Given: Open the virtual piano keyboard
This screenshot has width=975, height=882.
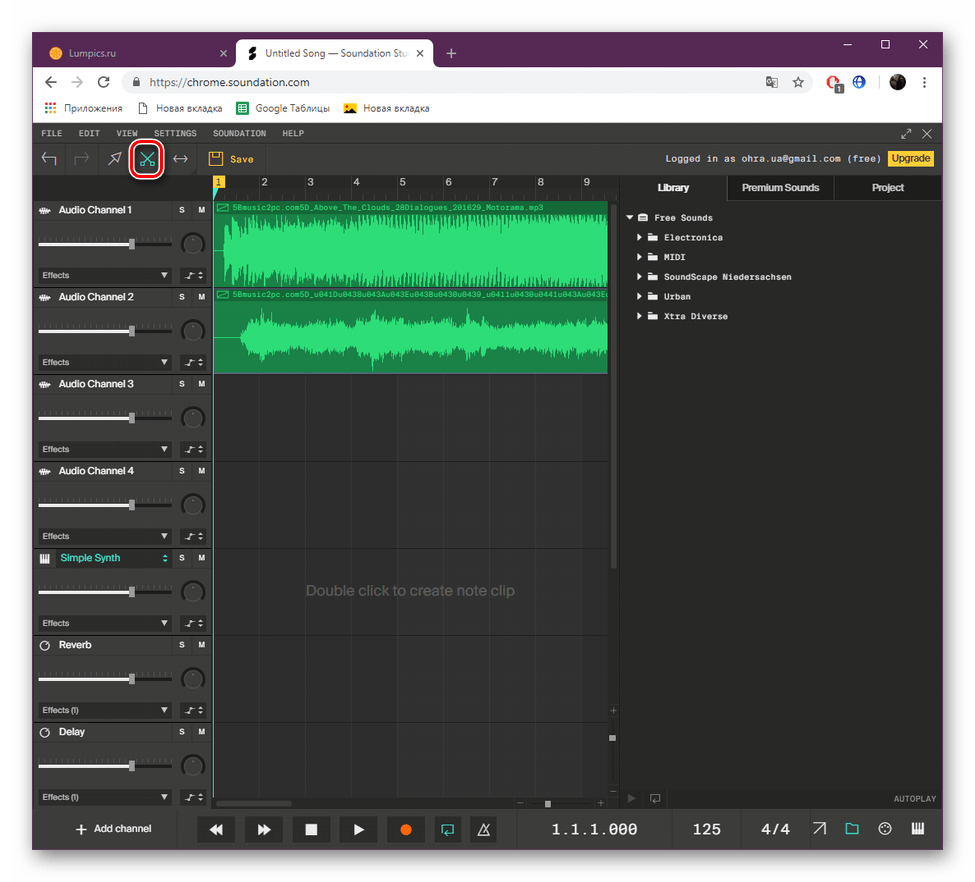Looking at the screenshot, I should [917, 829].
